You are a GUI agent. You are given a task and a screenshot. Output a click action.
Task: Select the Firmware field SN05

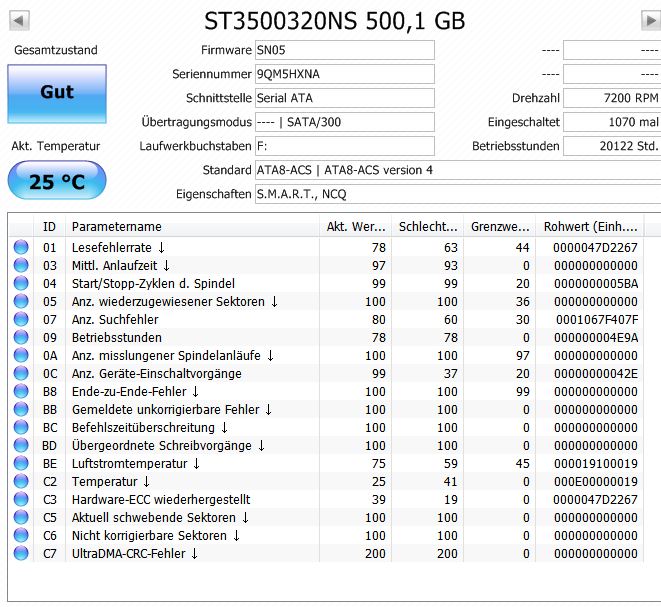click(345, 50)
